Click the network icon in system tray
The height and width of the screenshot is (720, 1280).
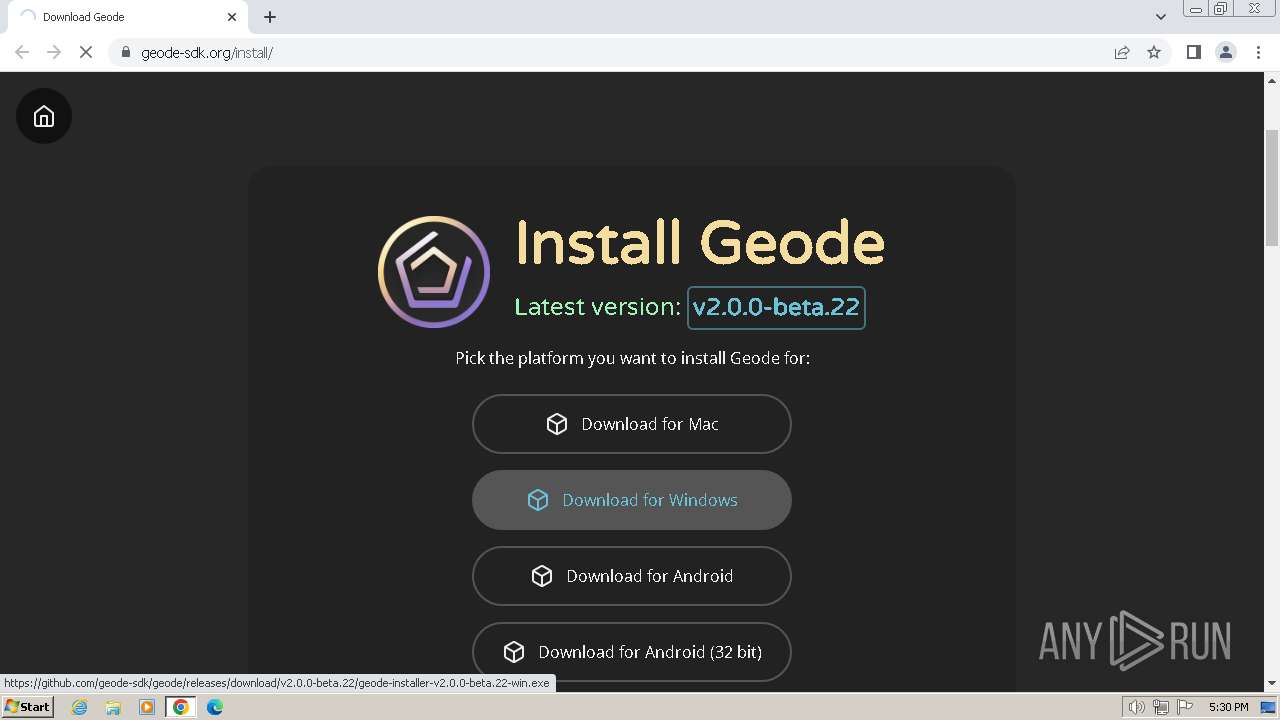click(1161, 707)
